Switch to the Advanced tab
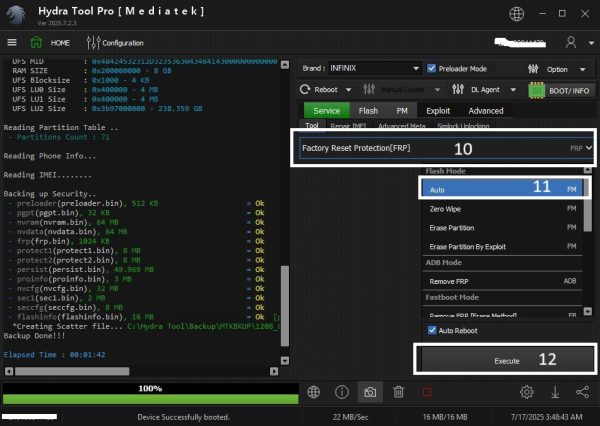This screenshot has width=600, height=426. 486,111
